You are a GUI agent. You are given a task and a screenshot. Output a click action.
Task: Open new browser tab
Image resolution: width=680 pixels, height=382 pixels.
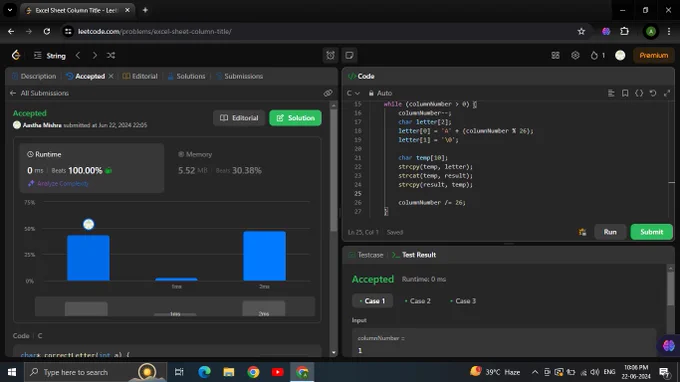tap(145, 10)
